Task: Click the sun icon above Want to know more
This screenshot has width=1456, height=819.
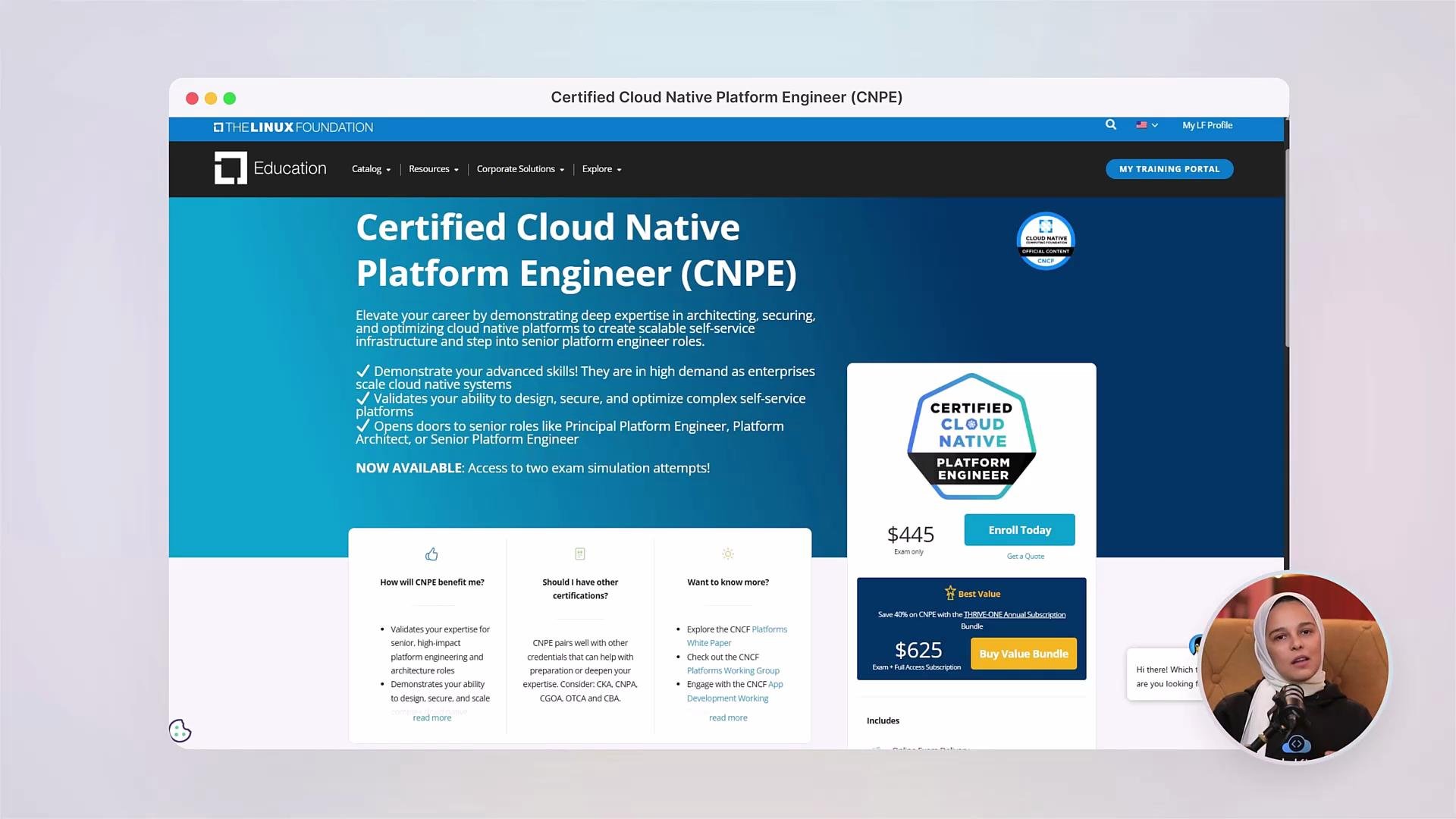Action: tap(728, 554)
